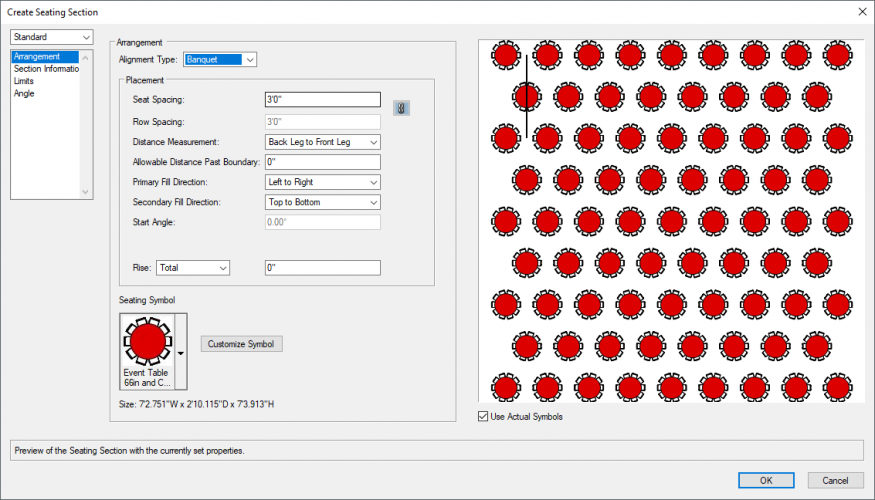This screenshot has width=875, height=500.
Task: Click the Allowable Distance Past Boundary field
Action: (x=322, y=162)
